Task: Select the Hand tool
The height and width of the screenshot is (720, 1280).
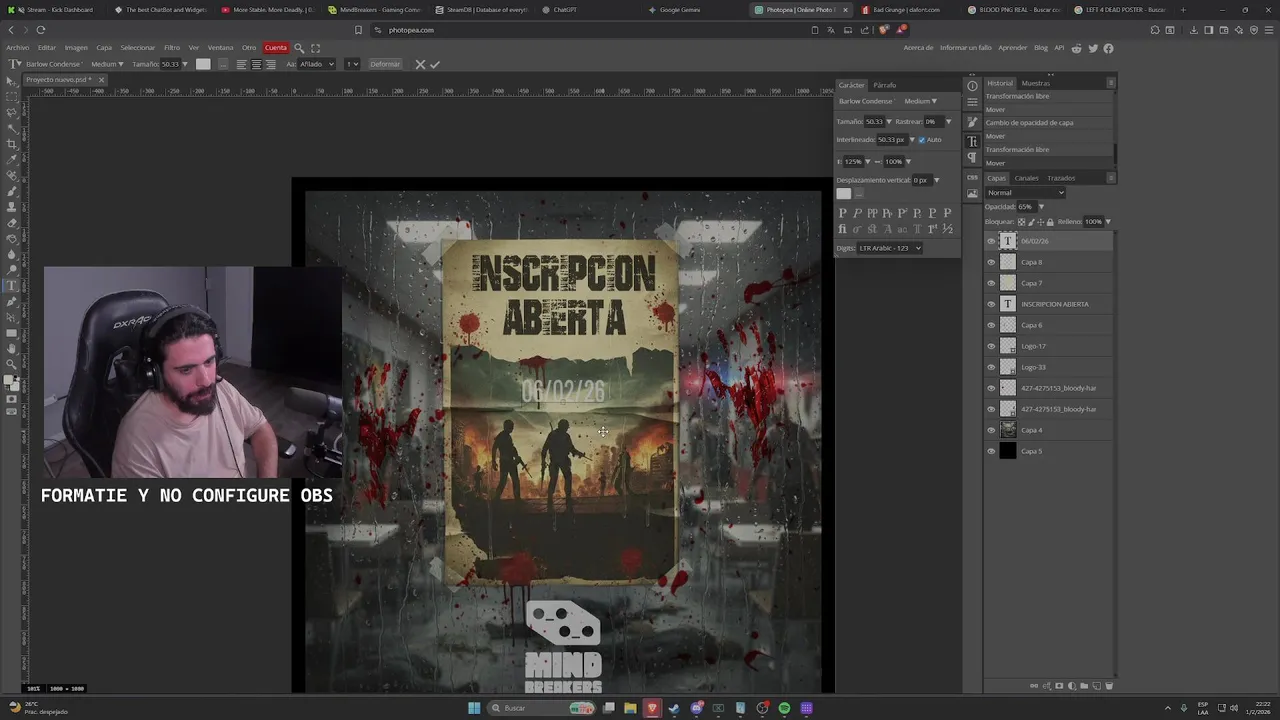Action: coord(12,349)
